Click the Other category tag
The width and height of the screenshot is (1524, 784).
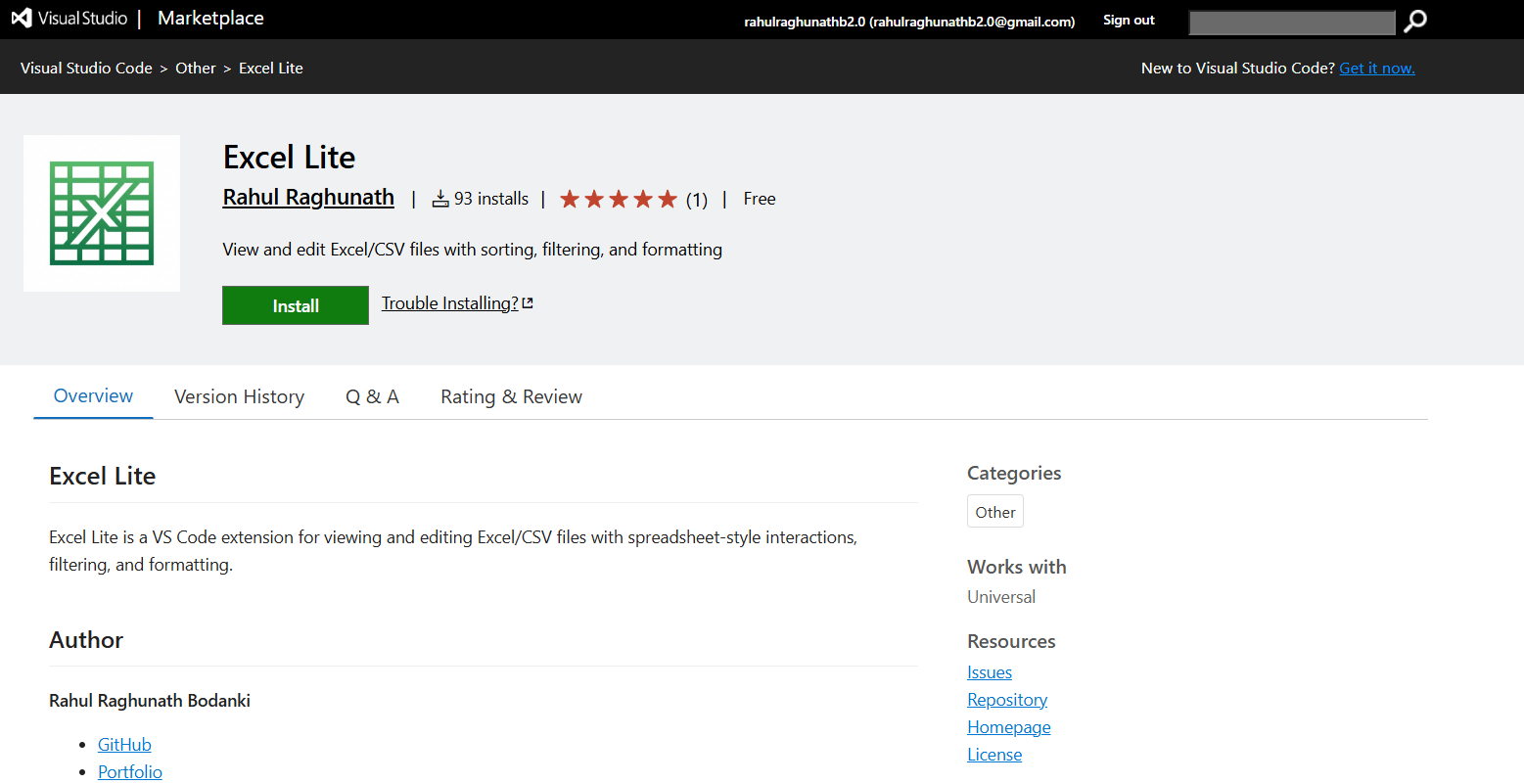[x=994, y=512]
